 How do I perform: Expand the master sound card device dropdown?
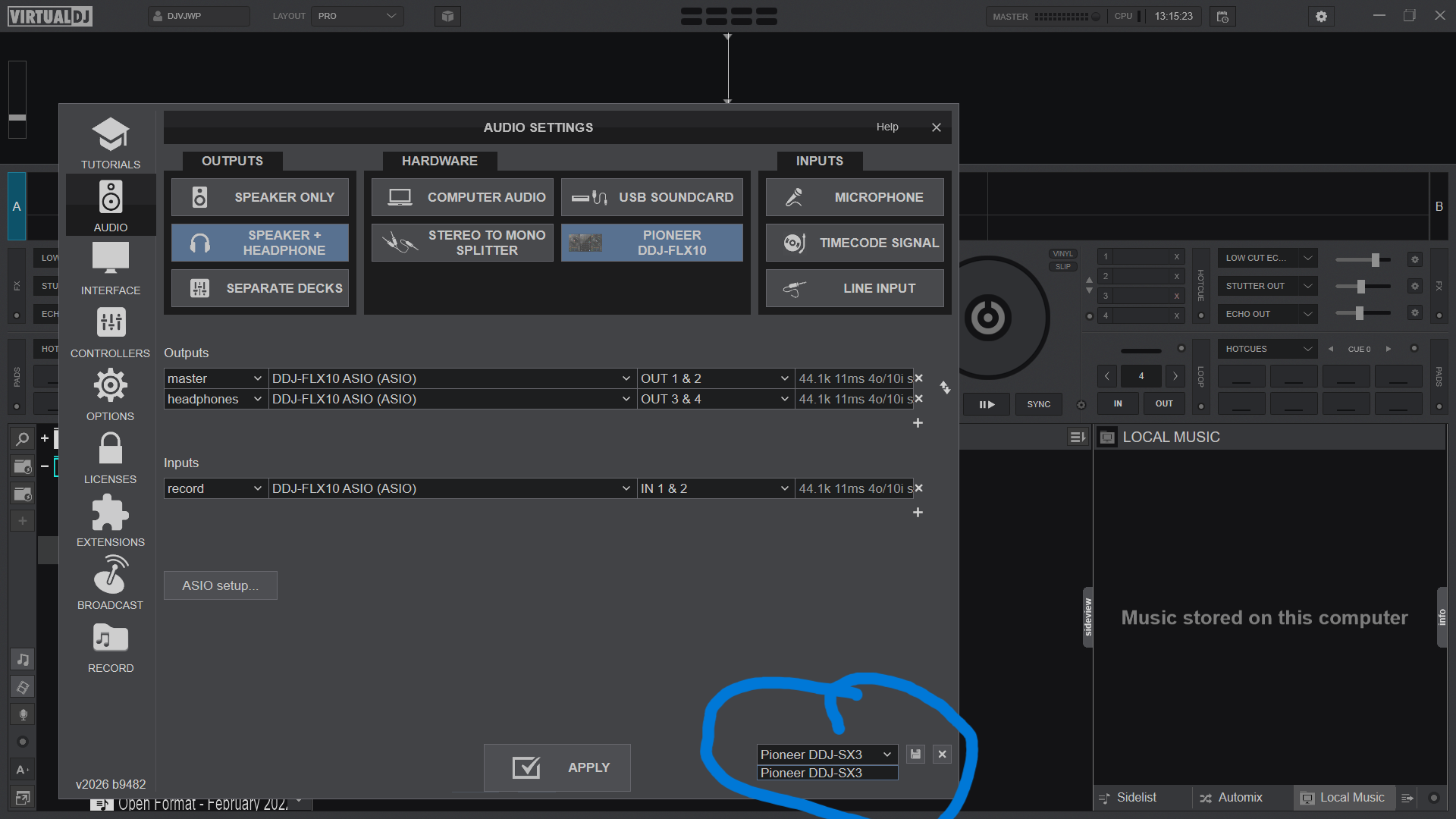452,378
